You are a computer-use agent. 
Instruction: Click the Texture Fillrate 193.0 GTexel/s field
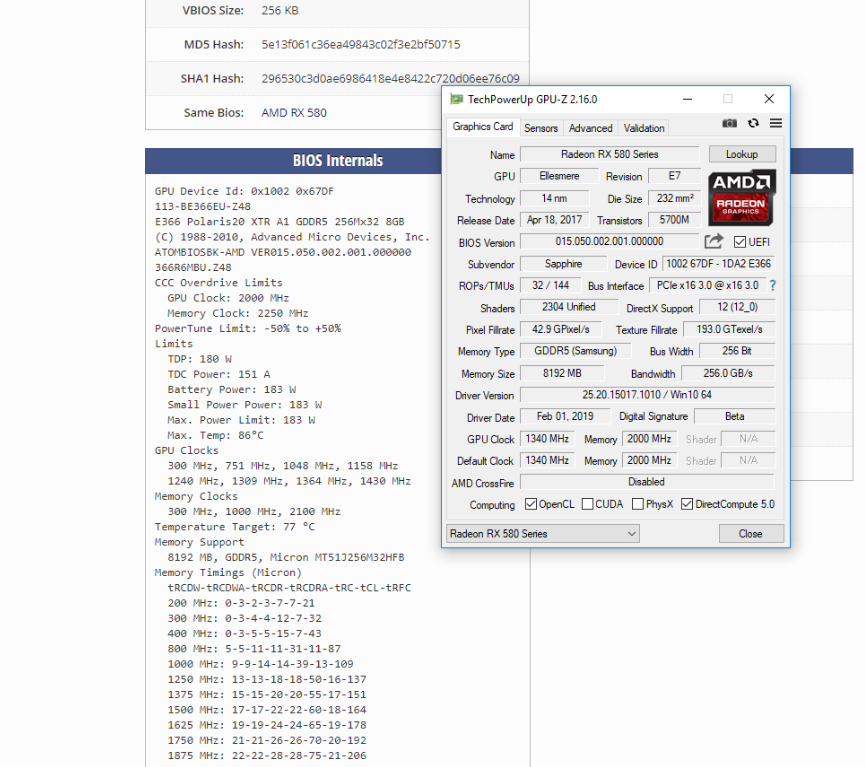pos(729,329)
